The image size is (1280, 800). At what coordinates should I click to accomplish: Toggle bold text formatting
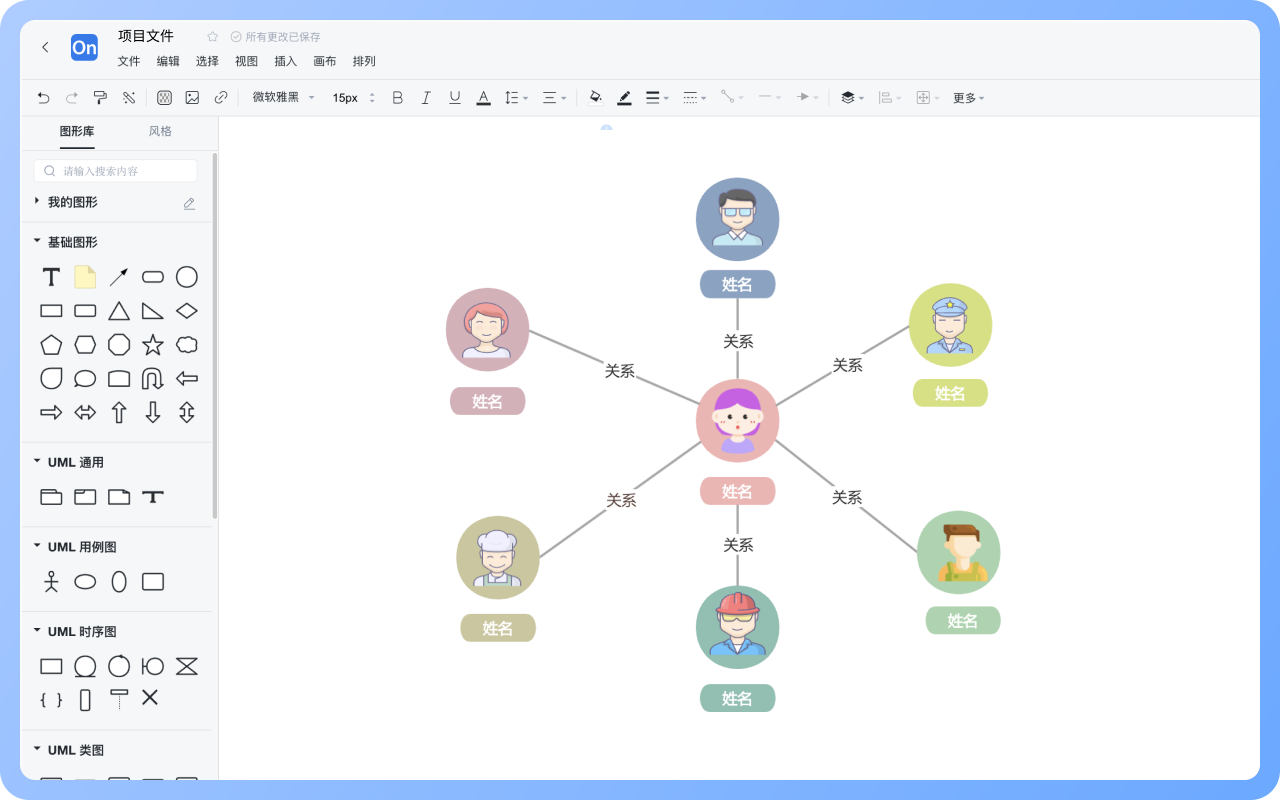397,98
